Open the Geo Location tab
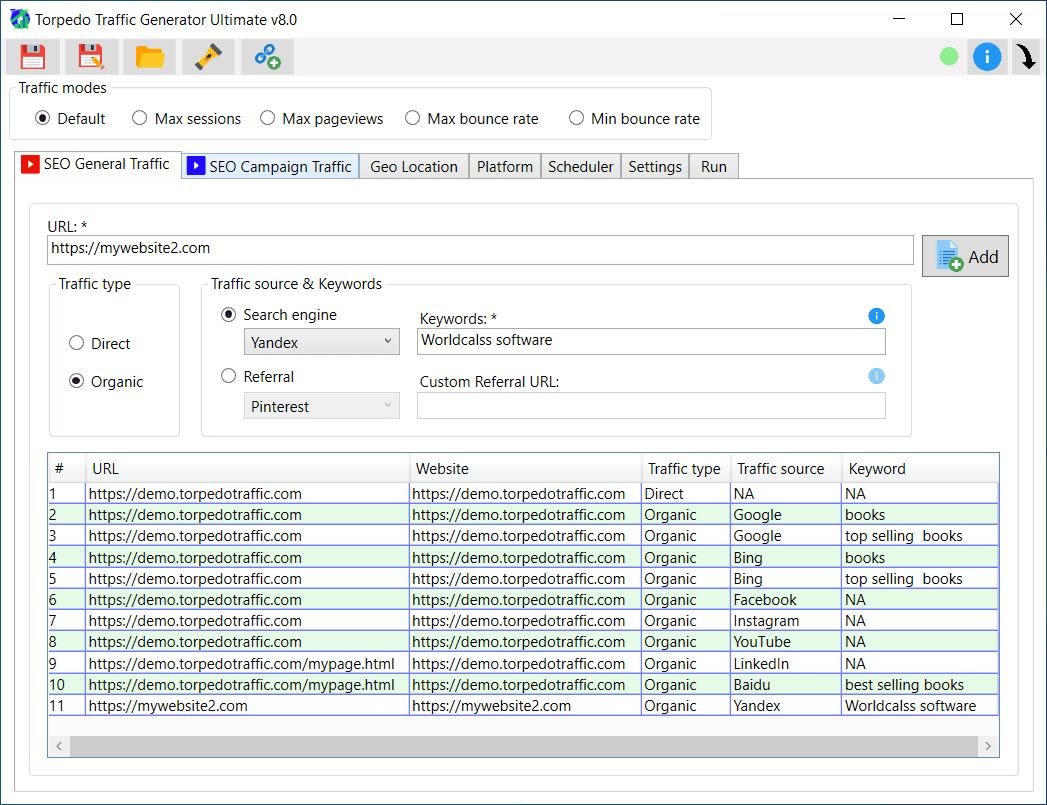1047x805 pixels. pyautogui.click(x=414, y=166)
